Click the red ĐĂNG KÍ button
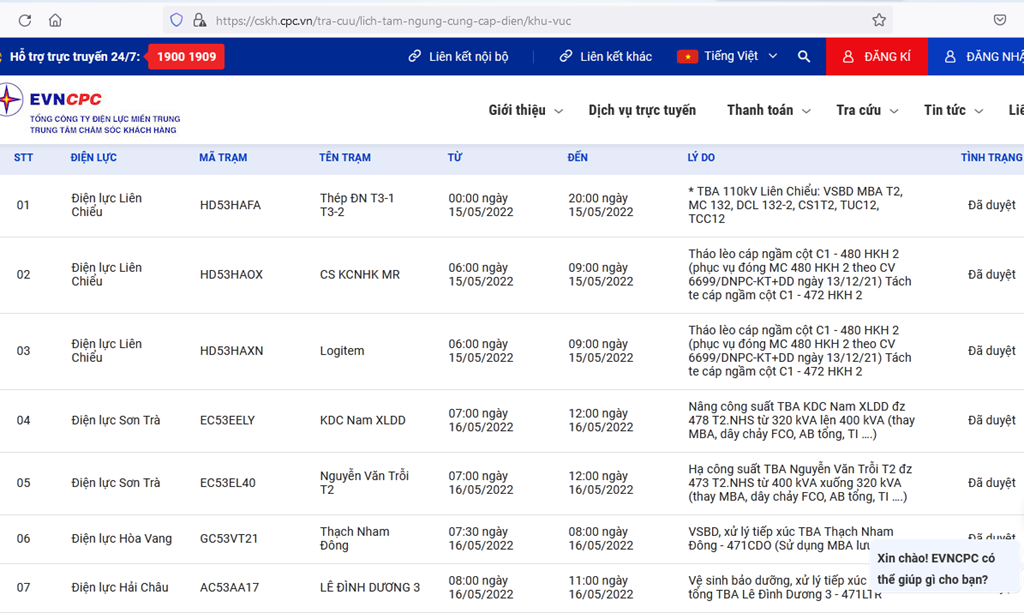This screenshot has height=613, width=1024. pyautogui.click(x=877, y=57)
